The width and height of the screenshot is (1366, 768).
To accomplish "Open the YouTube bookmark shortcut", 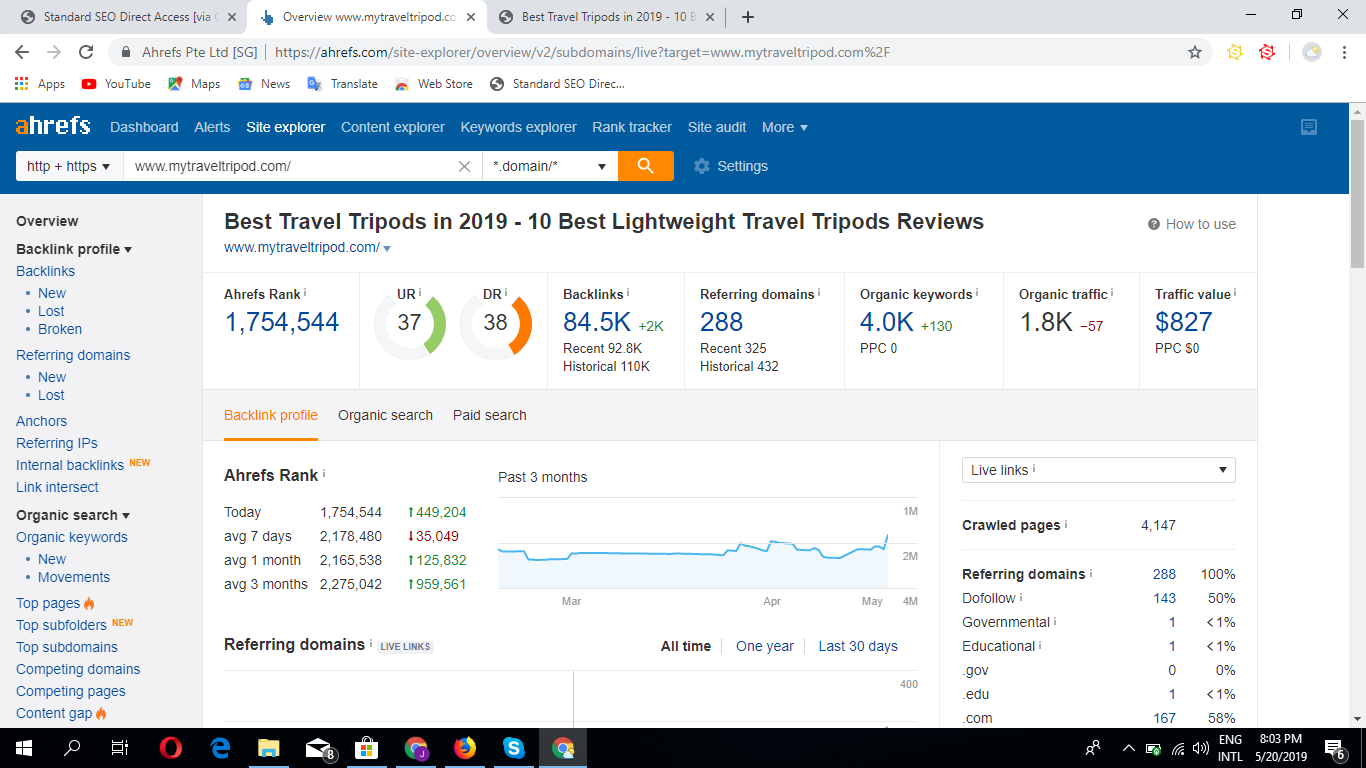I will point(115,84).
